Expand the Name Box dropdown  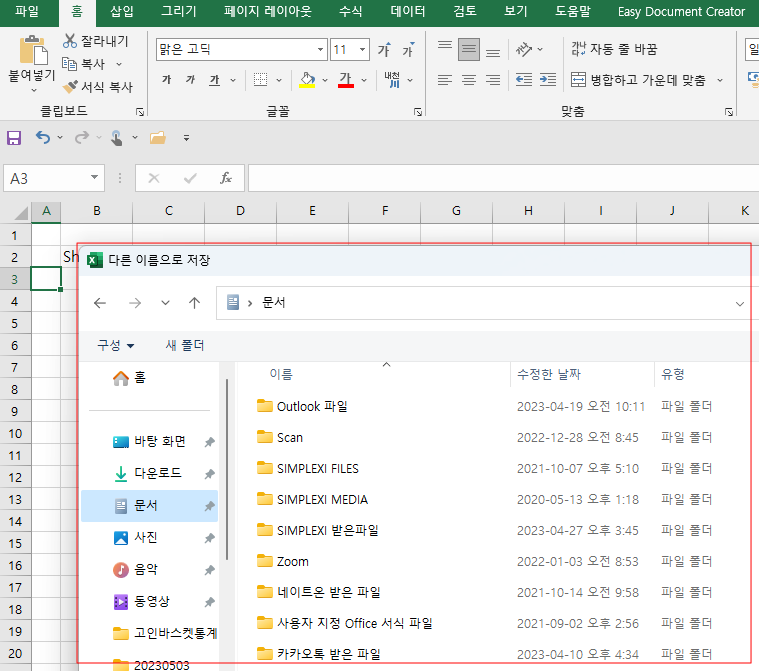pos(94,178)
